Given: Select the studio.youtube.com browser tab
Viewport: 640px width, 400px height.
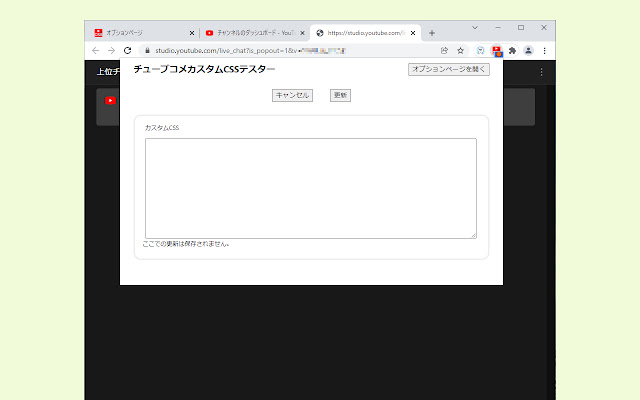Looking at the screenshot, I should point(364,33).
